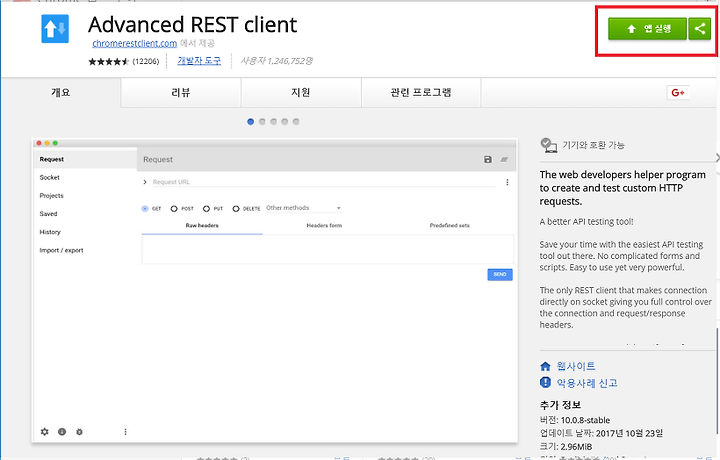
Task: Switch to the 지원 tab
Action: pyautogui.click(x=301, y=92)
